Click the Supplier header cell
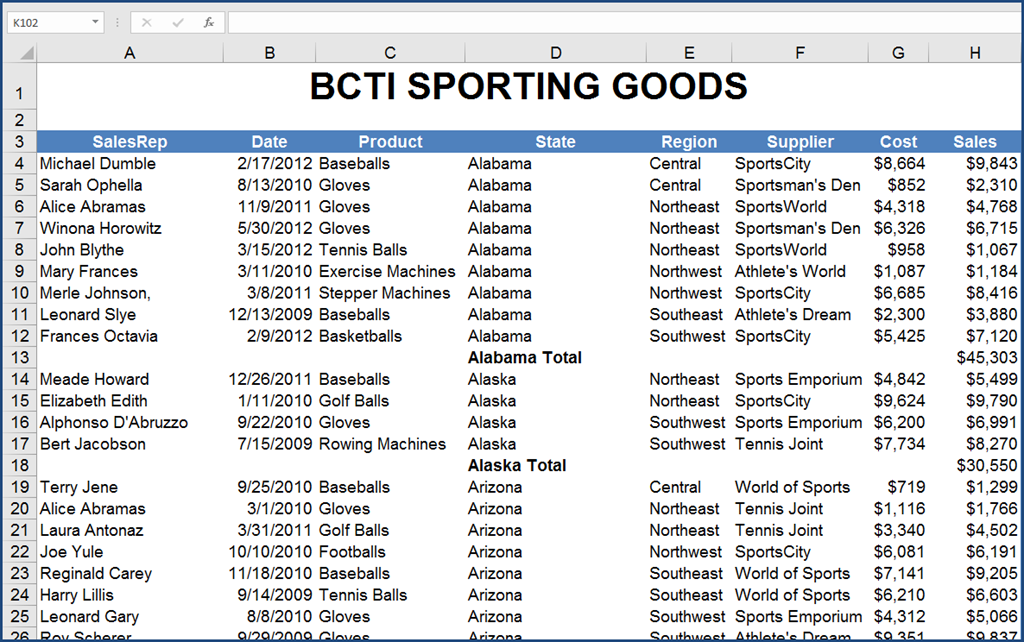 pos(800,142)
